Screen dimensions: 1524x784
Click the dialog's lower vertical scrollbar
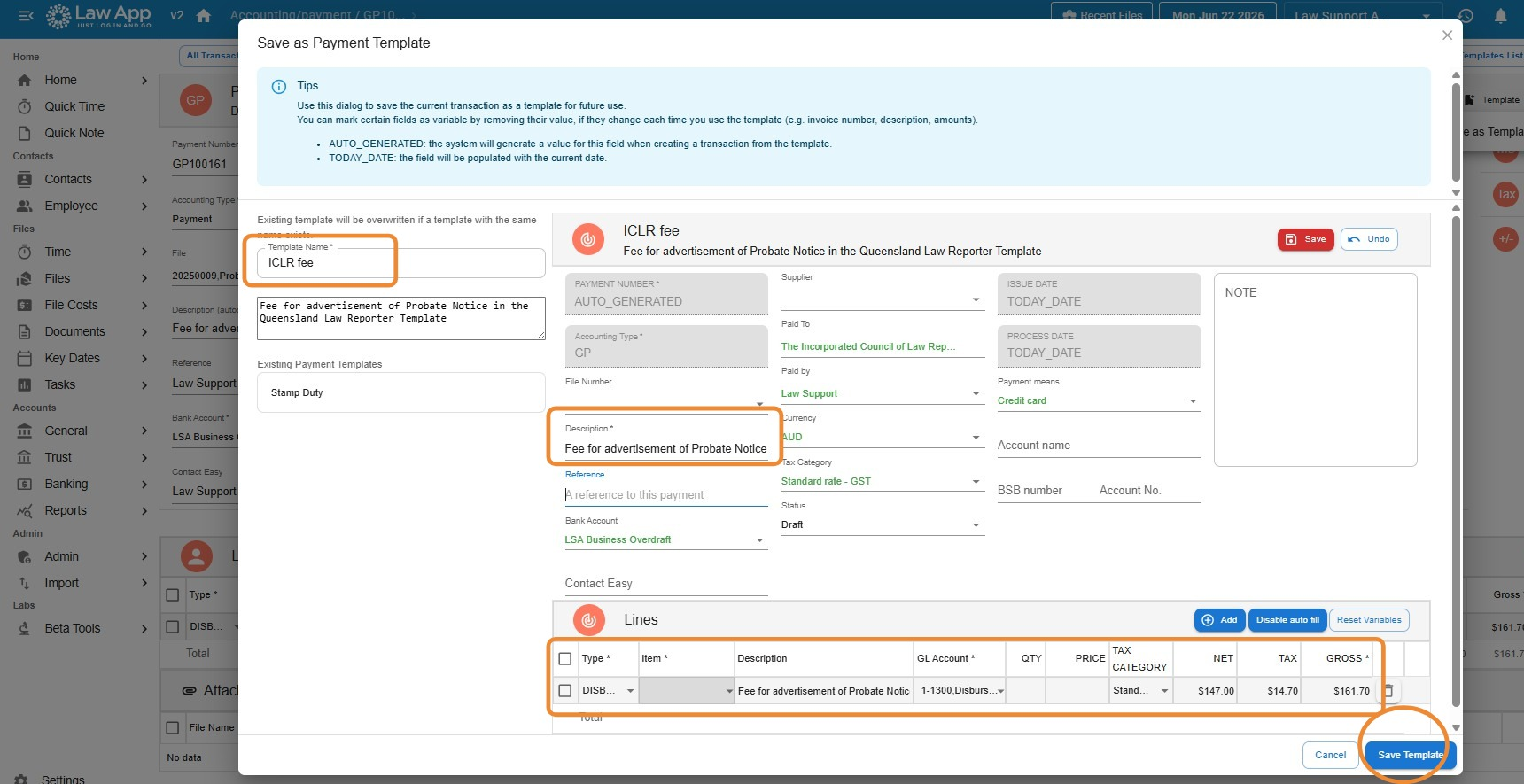pyautogui.click(x=1456, y=461)
